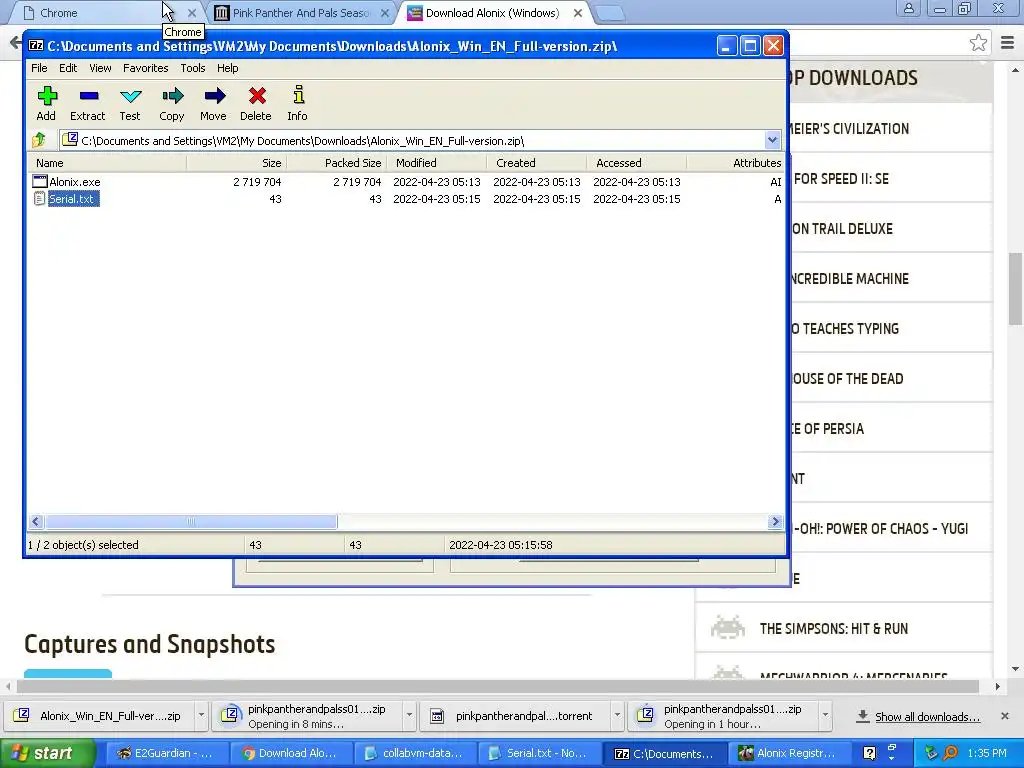Image resolution: width=1024 pixels, height=768 pixels.
Task: Click the Extract toolbar icon
Action: tap(89, 96)
